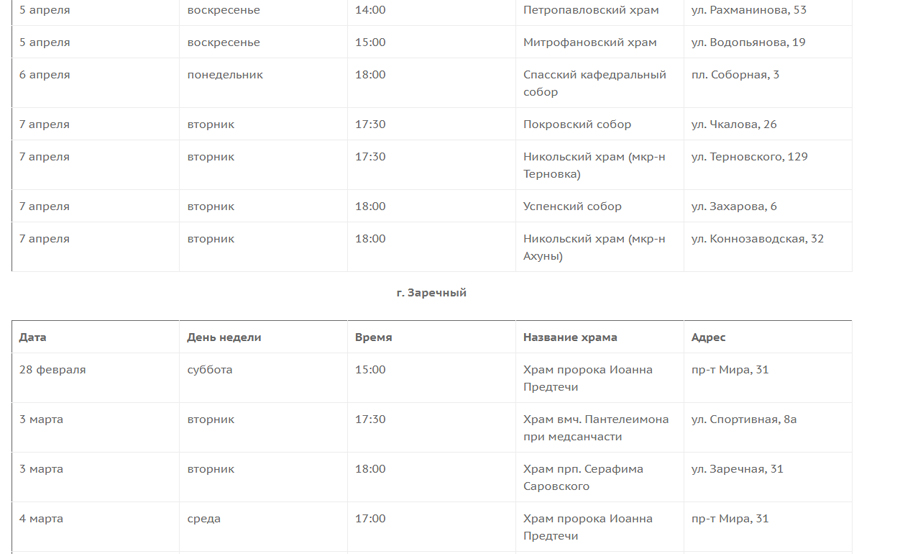Select the "День недели" column header
The width and height of the screenshot is (900, 554).
(224, 337)
